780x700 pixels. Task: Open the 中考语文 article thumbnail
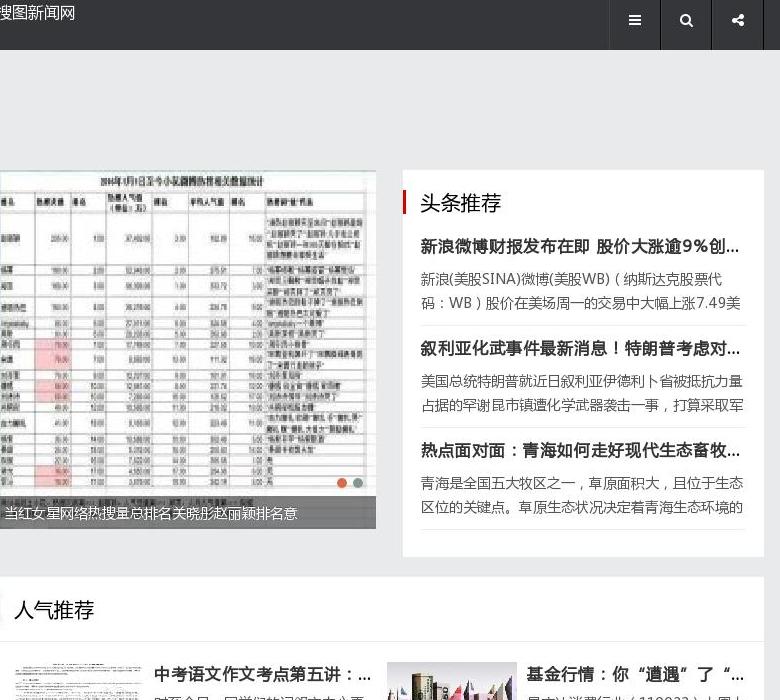(78, 681)
